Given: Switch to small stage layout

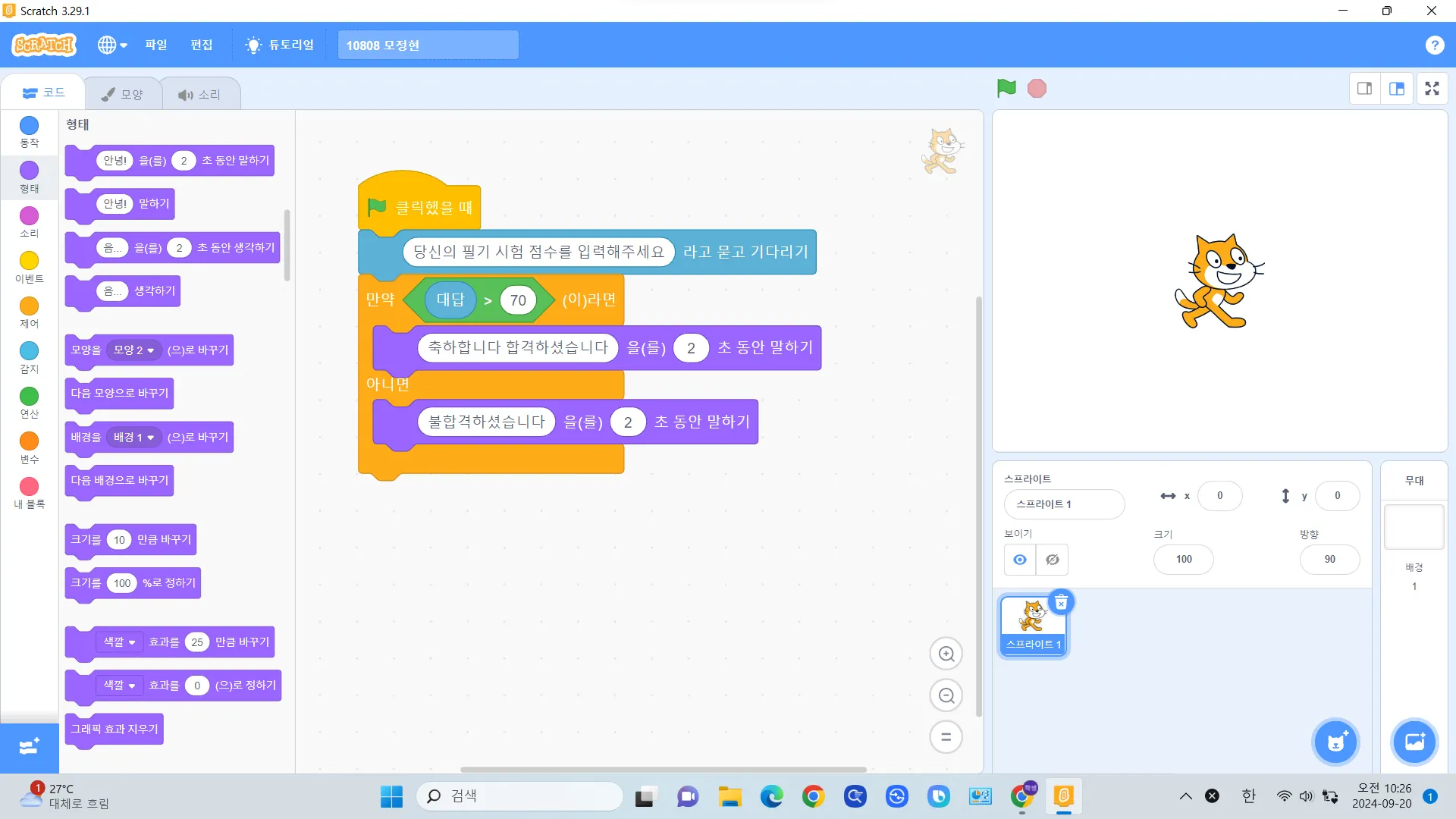Looking at the screenshot, I should (1364, 89).
